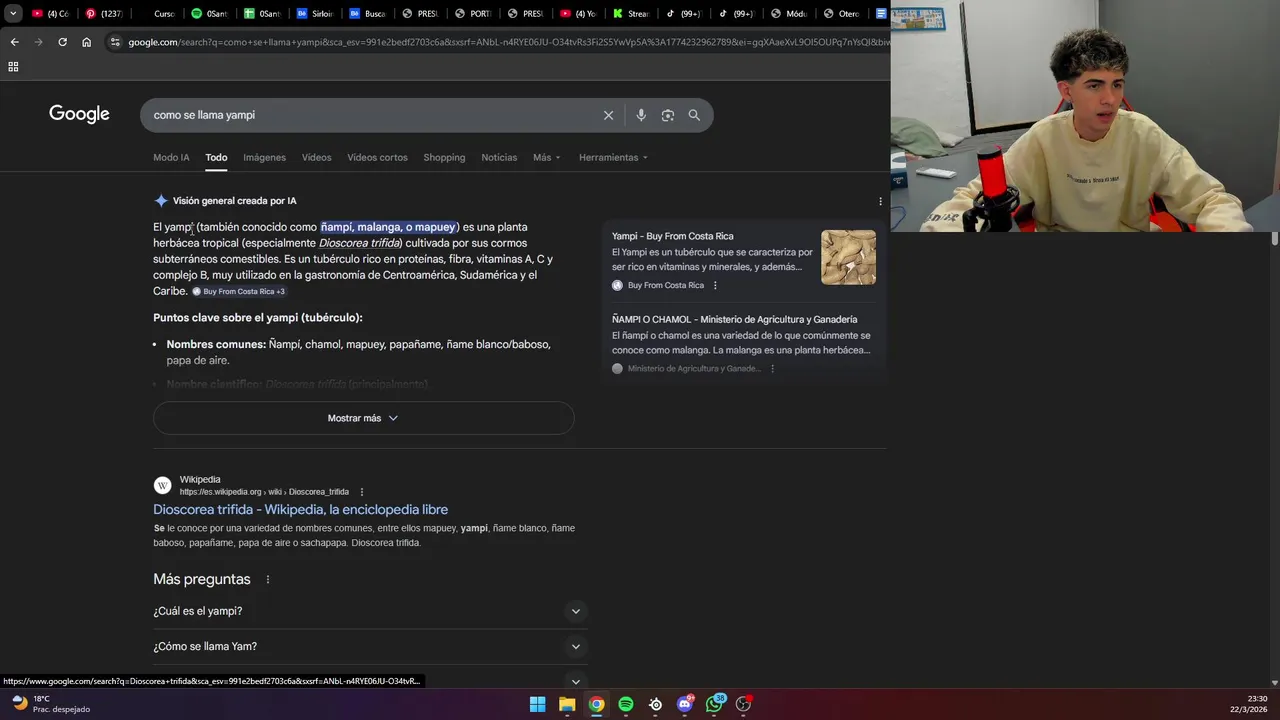This screenshot has height=720, width=1280.
Task: Switch to Imágenes results
Action: [x=264, y=157]
